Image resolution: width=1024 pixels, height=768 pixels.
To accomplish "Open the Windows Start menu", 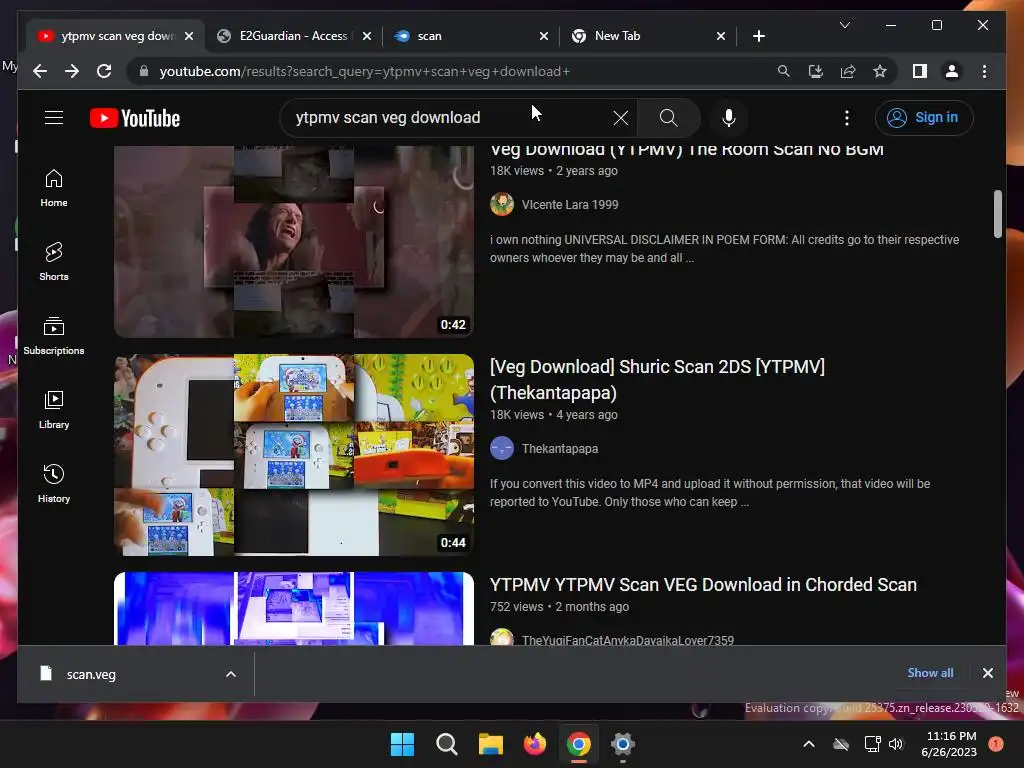I will click(402, 744).
